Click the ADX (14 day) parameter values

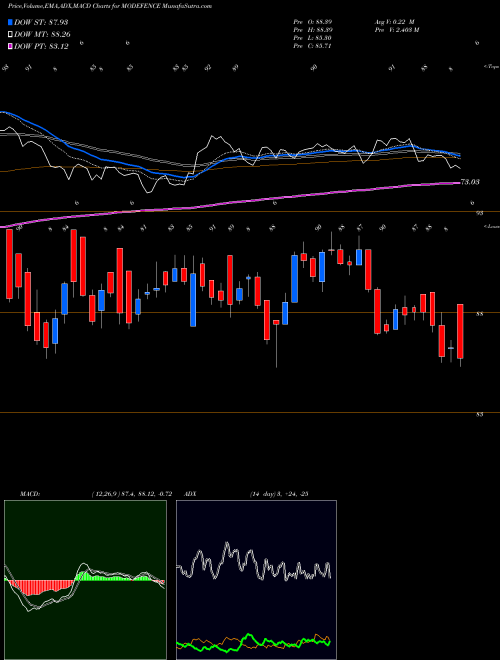point(279,494)
